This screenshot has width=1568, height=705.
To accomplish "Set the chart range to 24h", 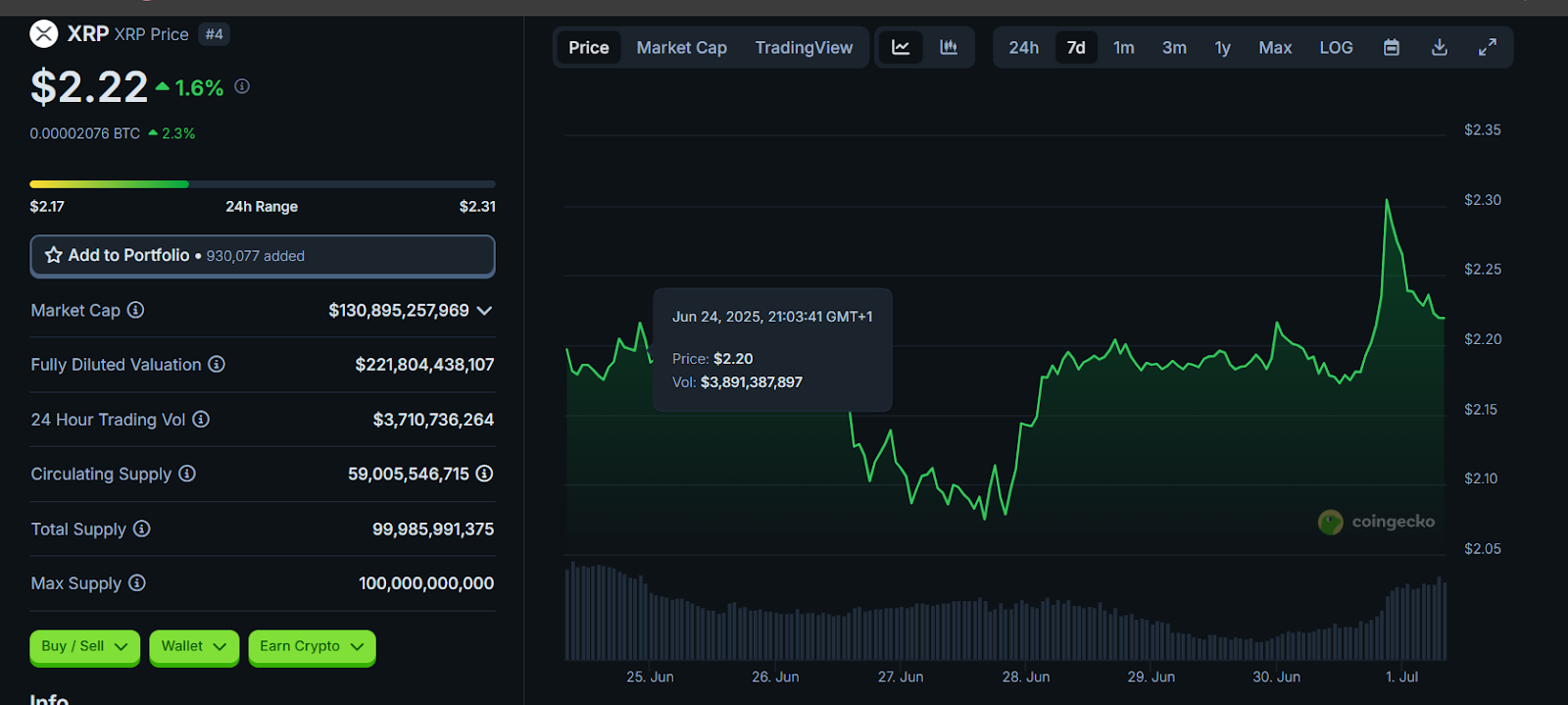I will (x=1024, y=47).
